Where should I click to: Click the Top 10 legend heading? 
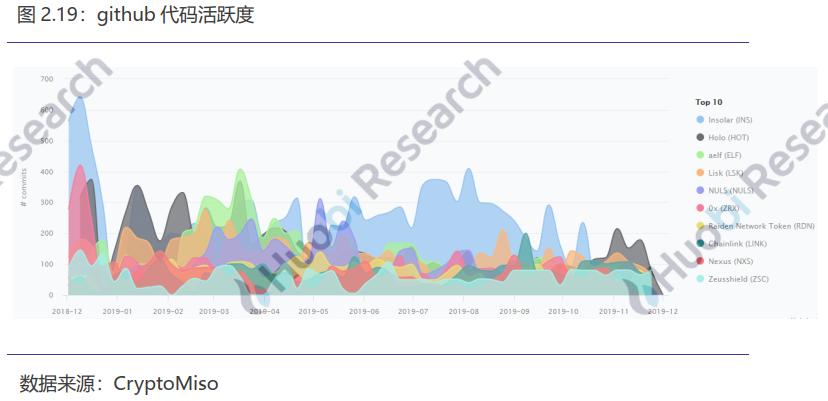(709, 102)
